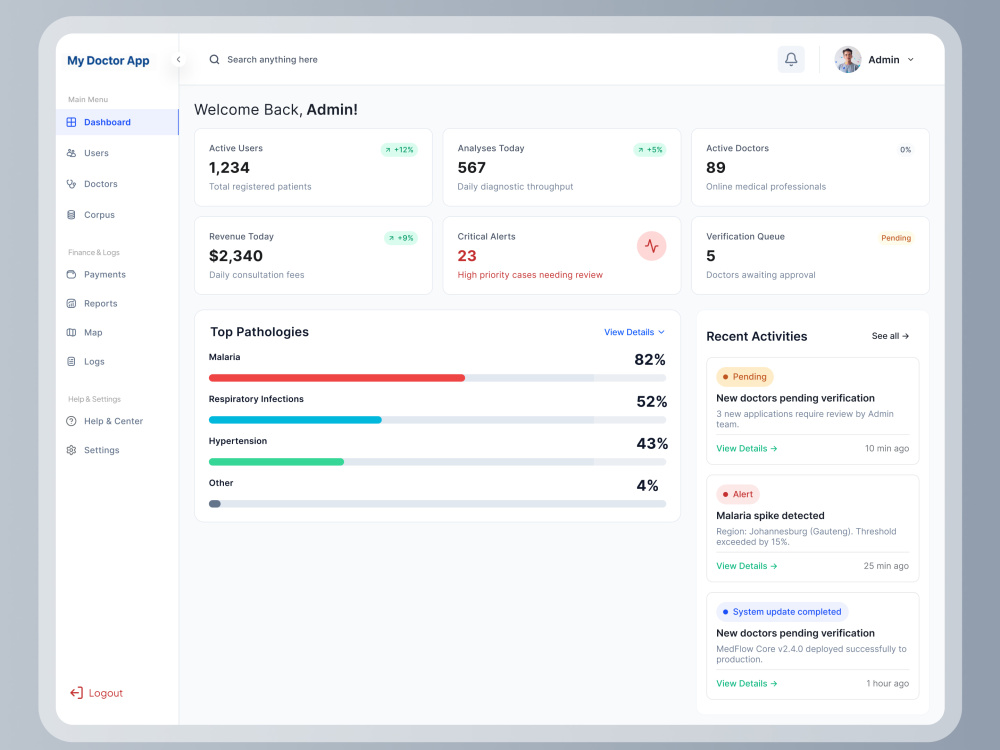Click the Critical Alerts heartbeat icon
This screenshot has height=750, width=1000.
651,246
